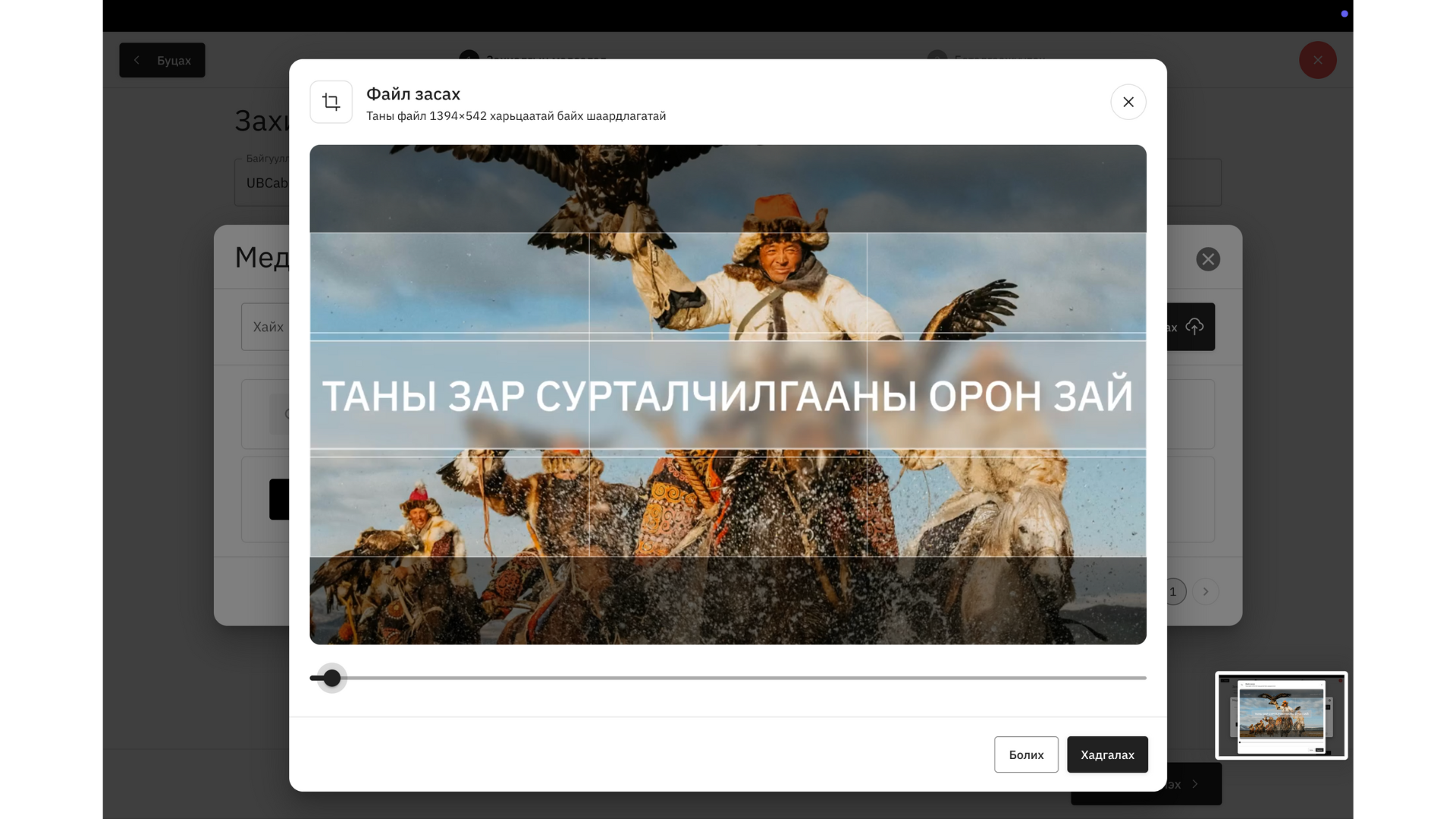
Task: Click the dimmed bottom strip of crop image
Action: click(x=728, y=601)
